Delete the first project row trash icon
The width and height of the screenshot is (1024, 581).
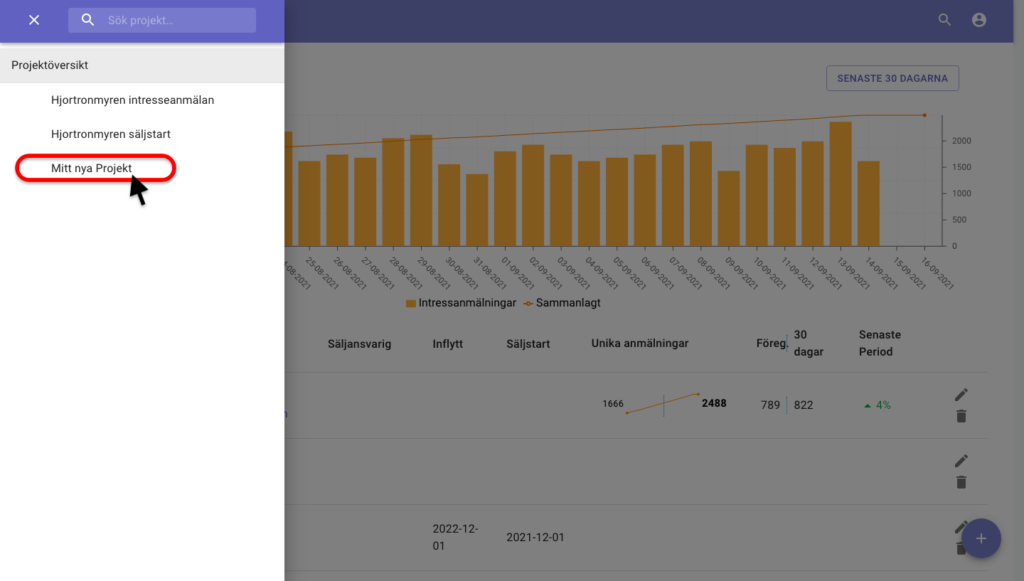point(961,416)
